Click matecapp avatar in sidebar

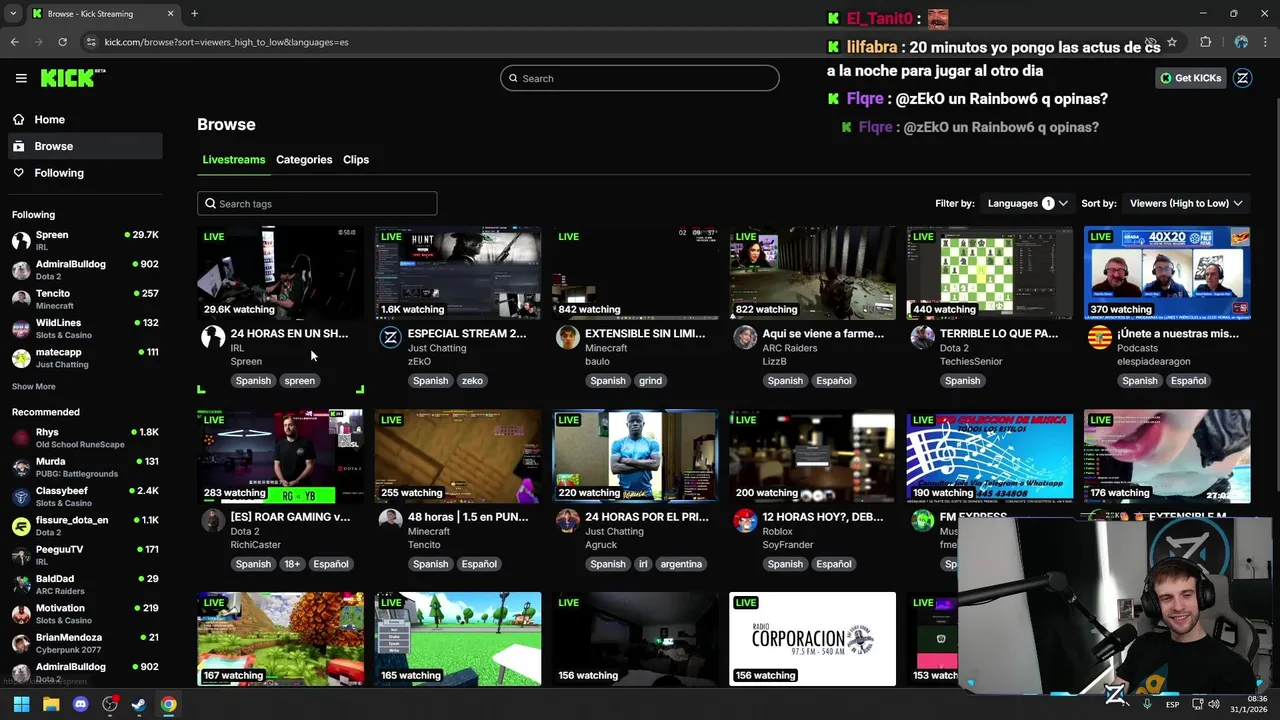tap(21, 358)
